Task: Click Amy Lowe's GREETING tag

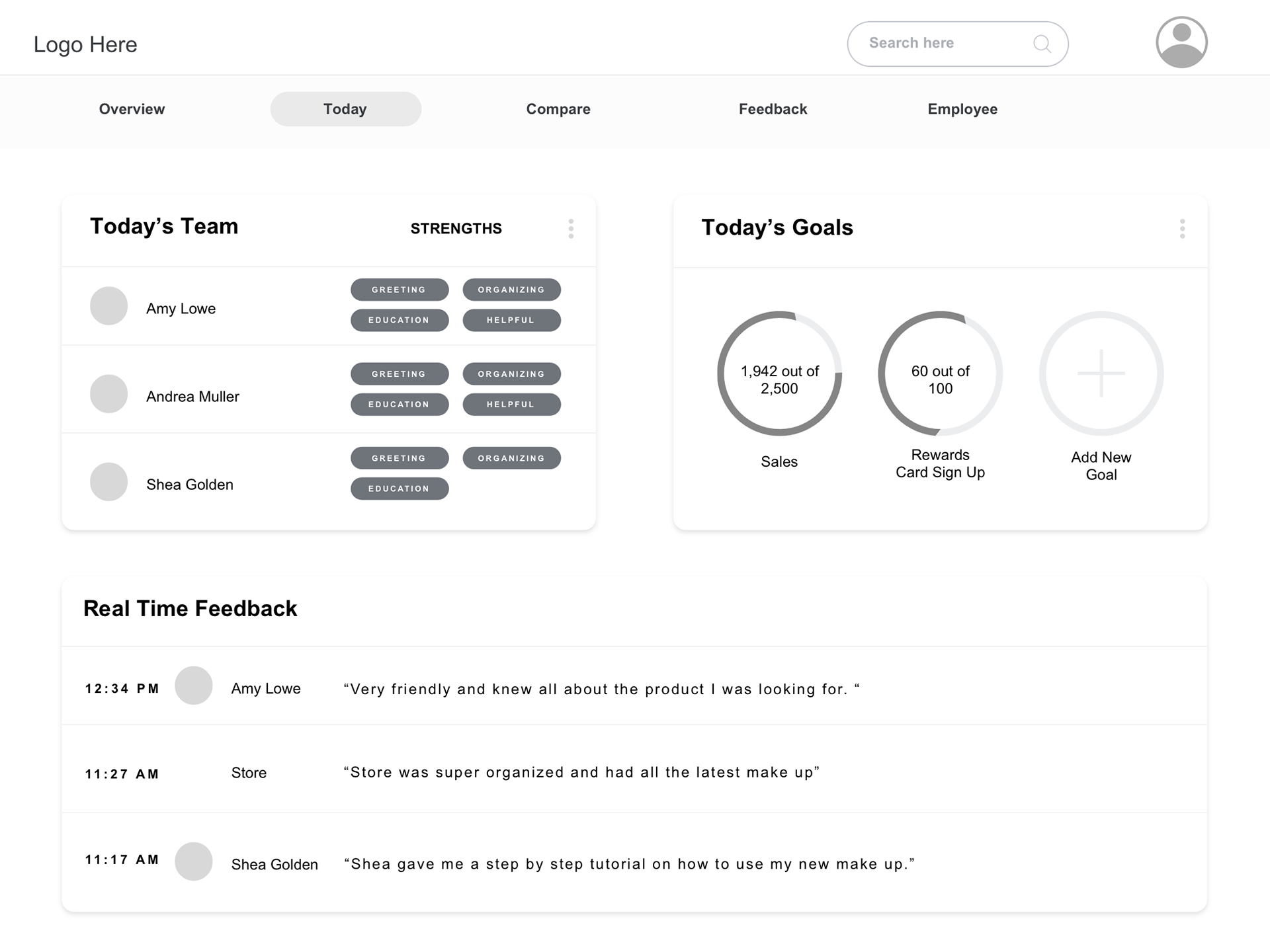Action: 400,290
